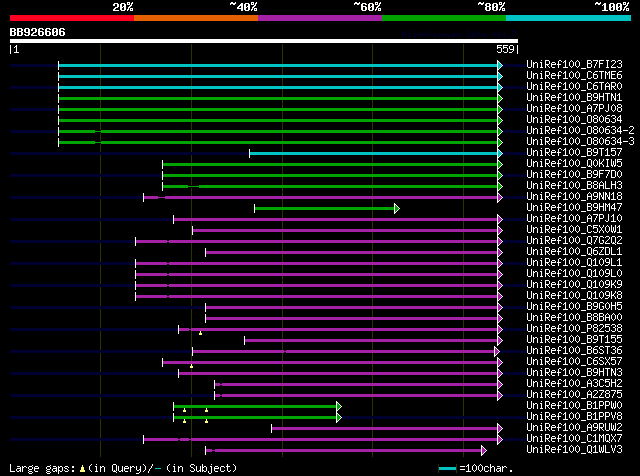Image resolution: width=640 pixels, height=476 pixels.
Task: Click the UniRef100_C6TAR0 hit name
Action: (x=574, y=87)
